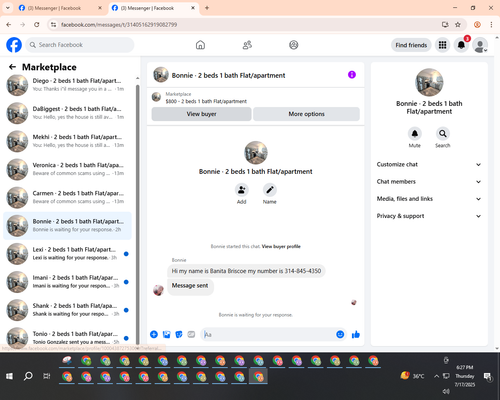Send a thumbs-up like

pos(356,334)
